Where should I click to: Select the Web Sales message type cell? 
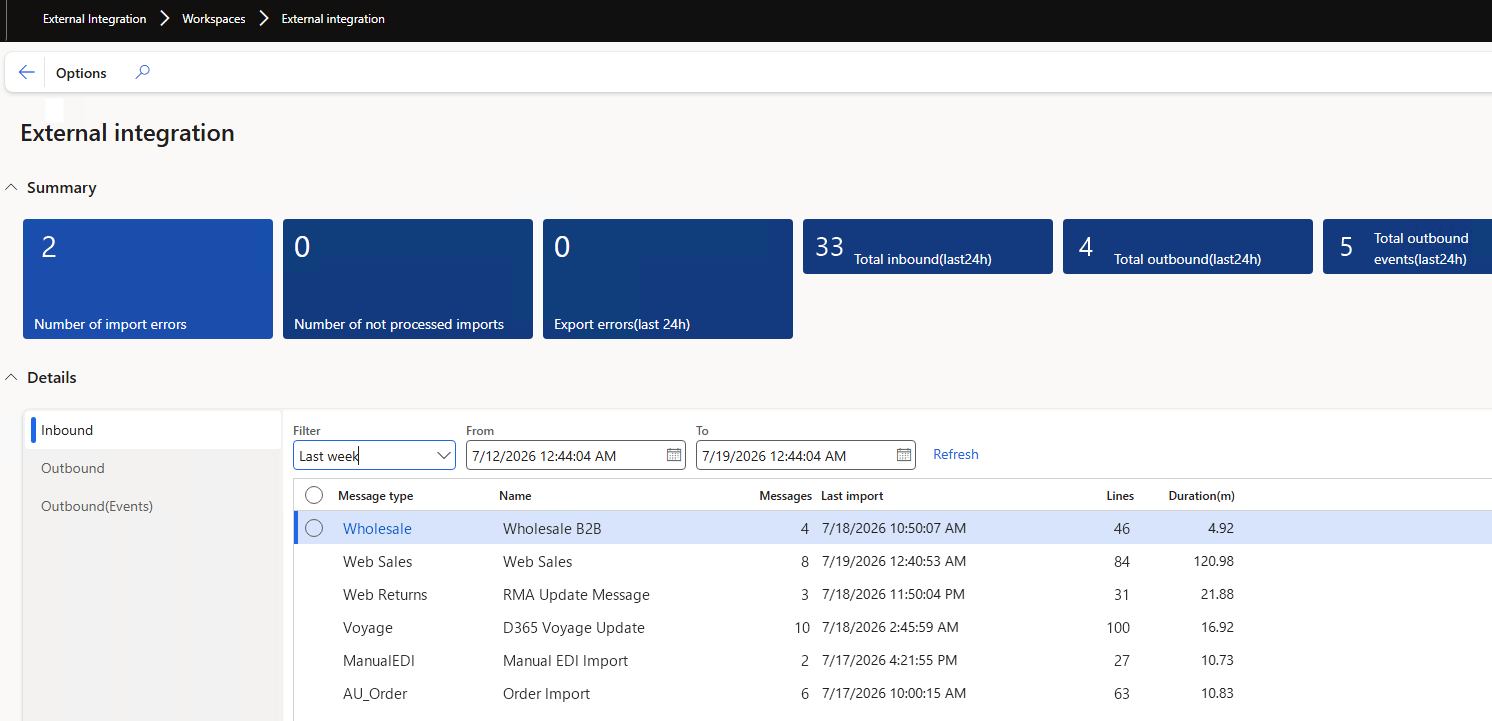377,561
